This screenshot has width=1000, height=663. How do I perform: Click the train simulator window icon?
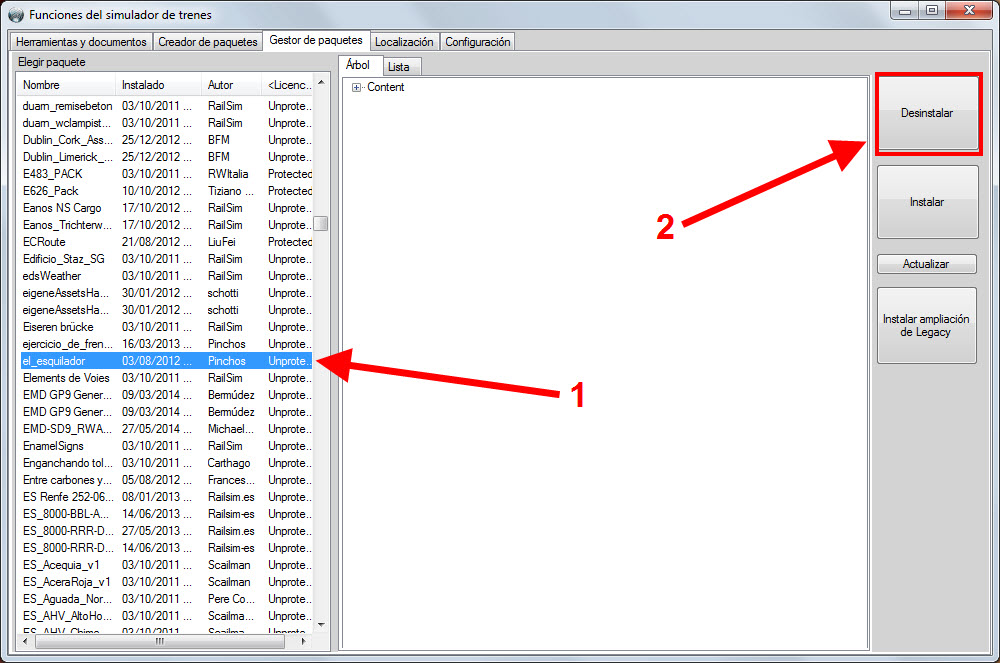[x=14, y=15]
